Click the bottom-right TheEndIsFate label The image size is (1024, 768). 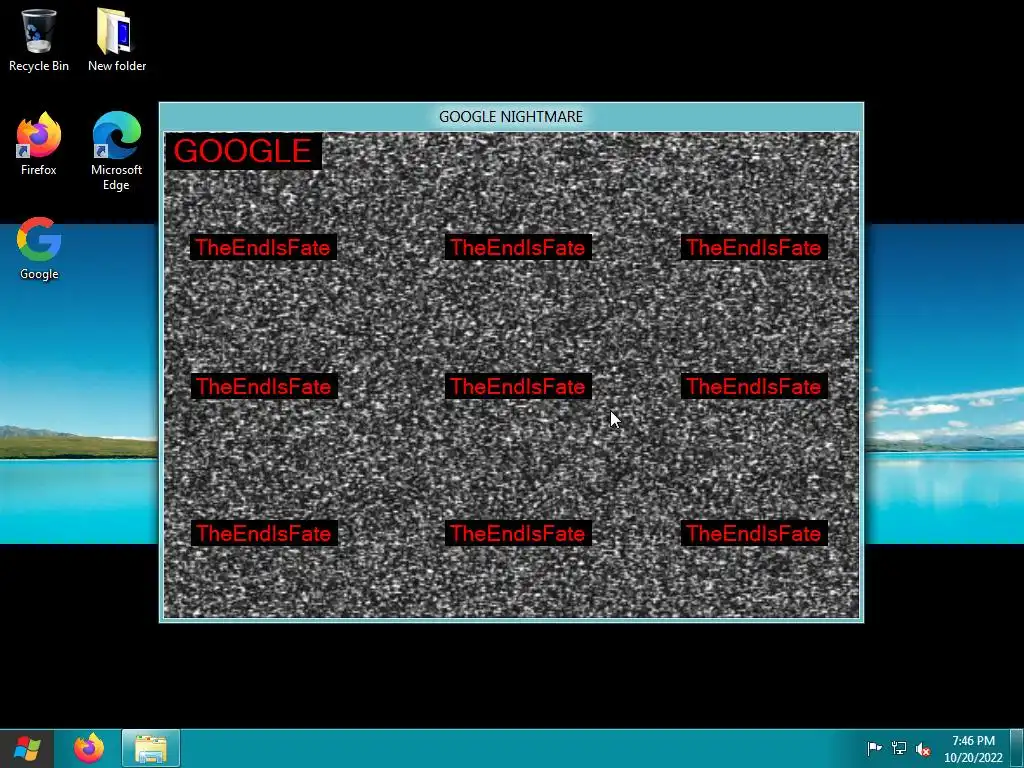pyautogui.click(x=754, y=533)
